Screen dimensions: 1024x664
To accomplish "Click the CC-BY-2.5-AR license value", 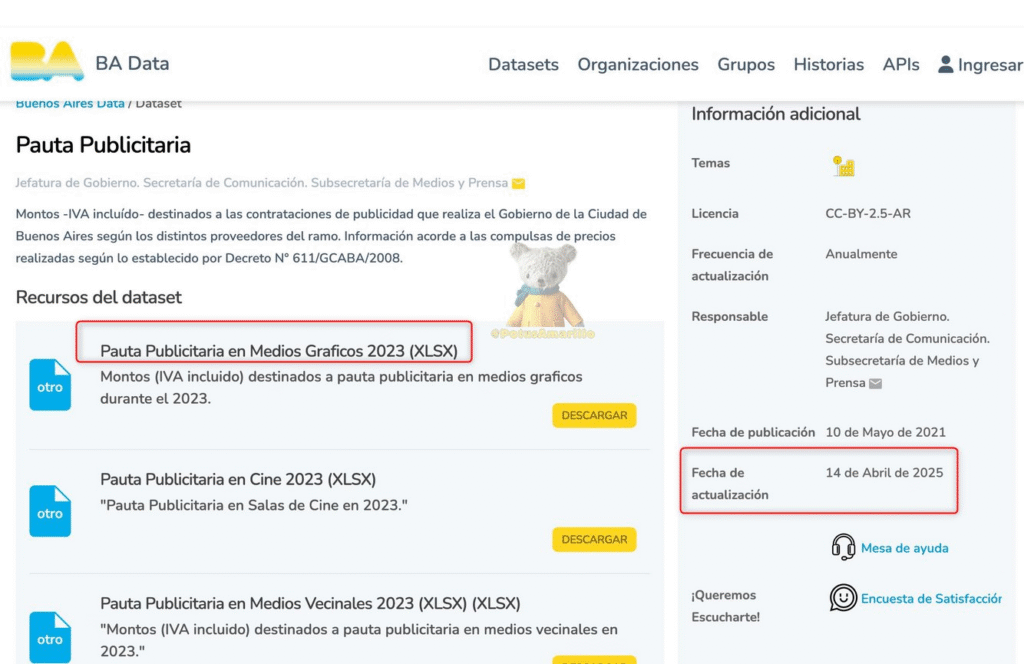I will pos(868,213).
